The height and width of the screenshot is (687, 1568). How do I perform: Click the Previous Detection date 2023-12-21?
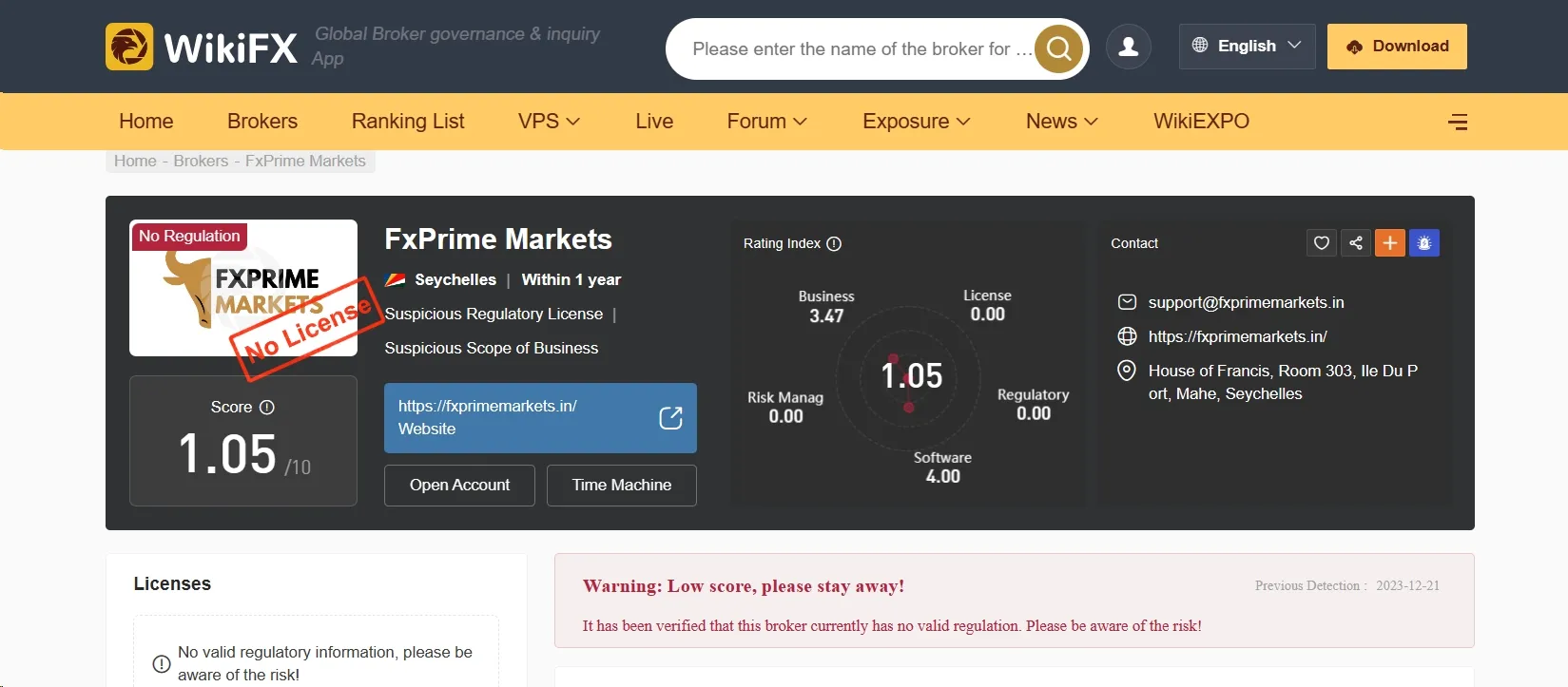click(x=1407, y=585)
